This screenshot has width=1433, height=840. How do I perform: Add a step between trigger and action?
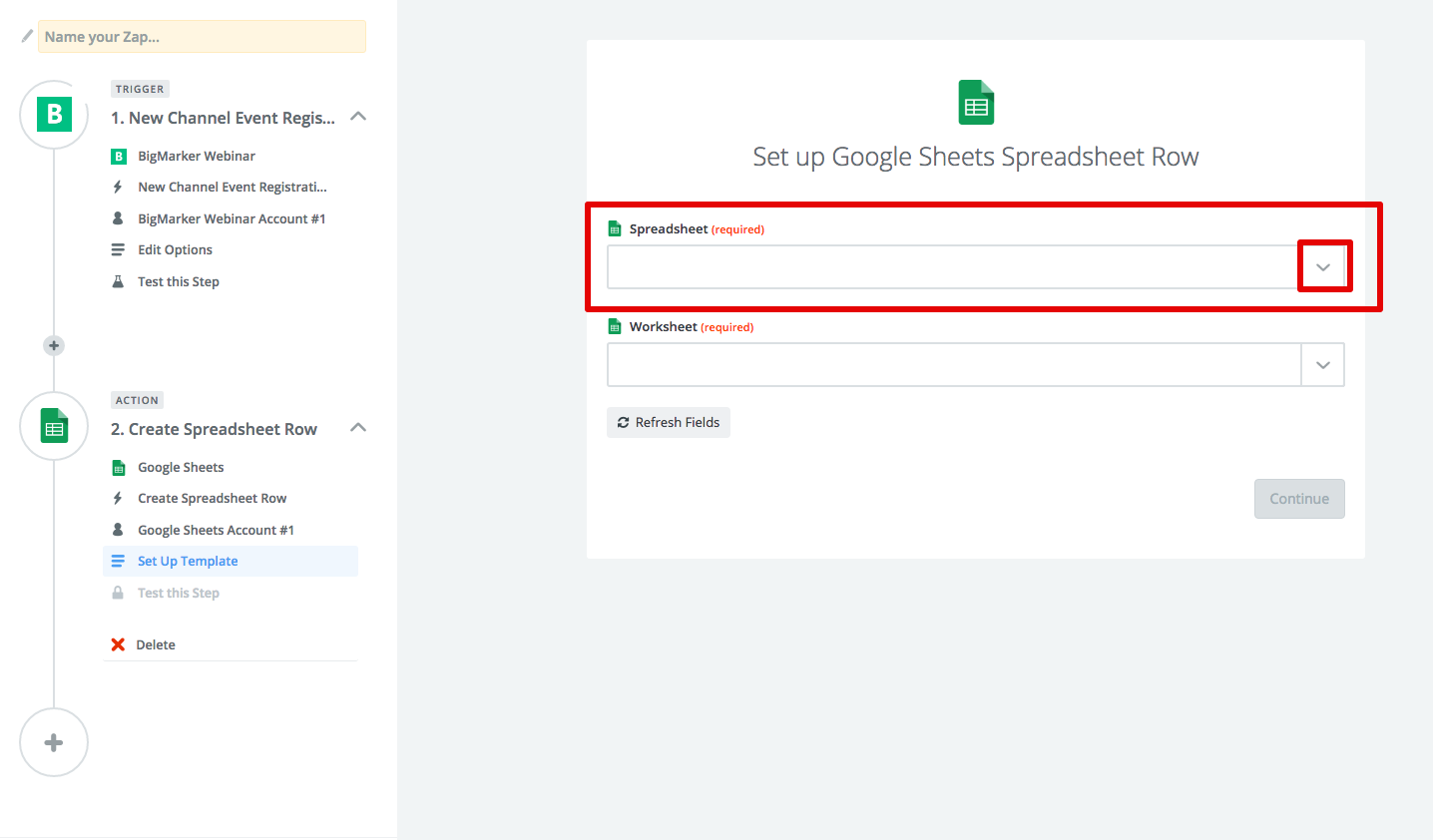pos(54,345)
